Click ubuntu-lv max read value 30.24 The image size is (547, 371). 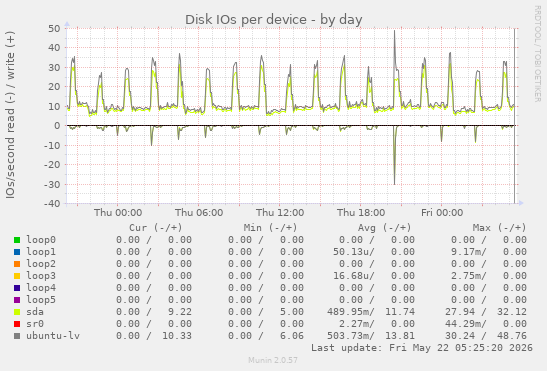click(x=459, y=336)
